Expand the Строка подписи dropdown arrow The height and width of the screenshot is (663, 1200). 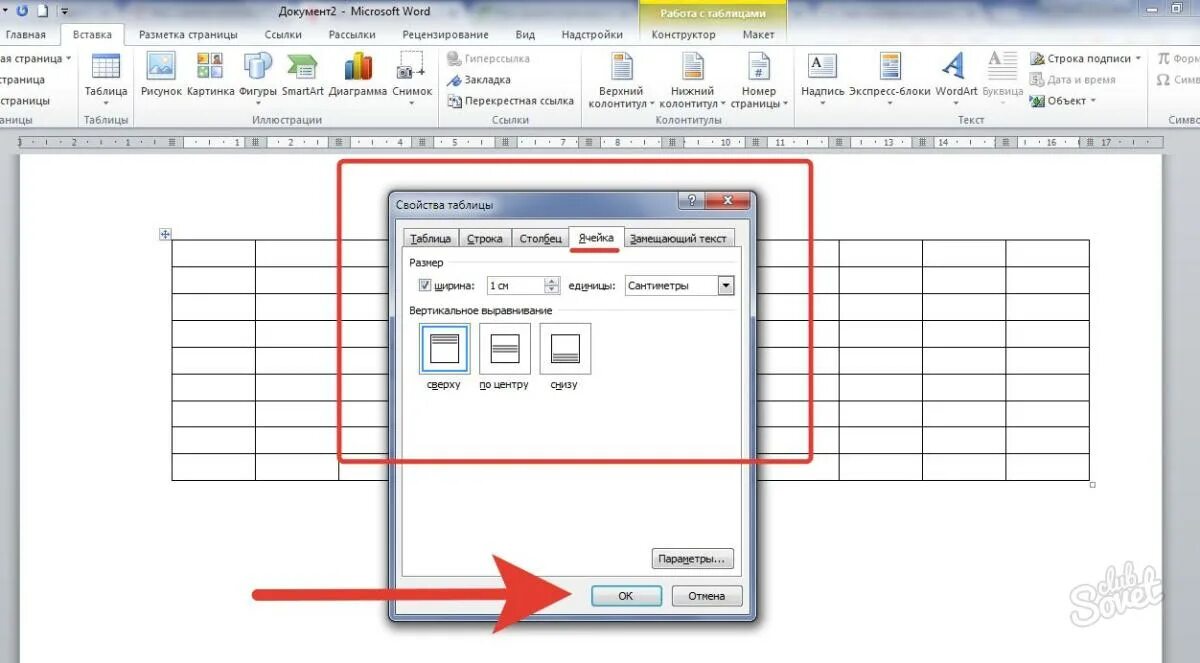click(1138, 59)
